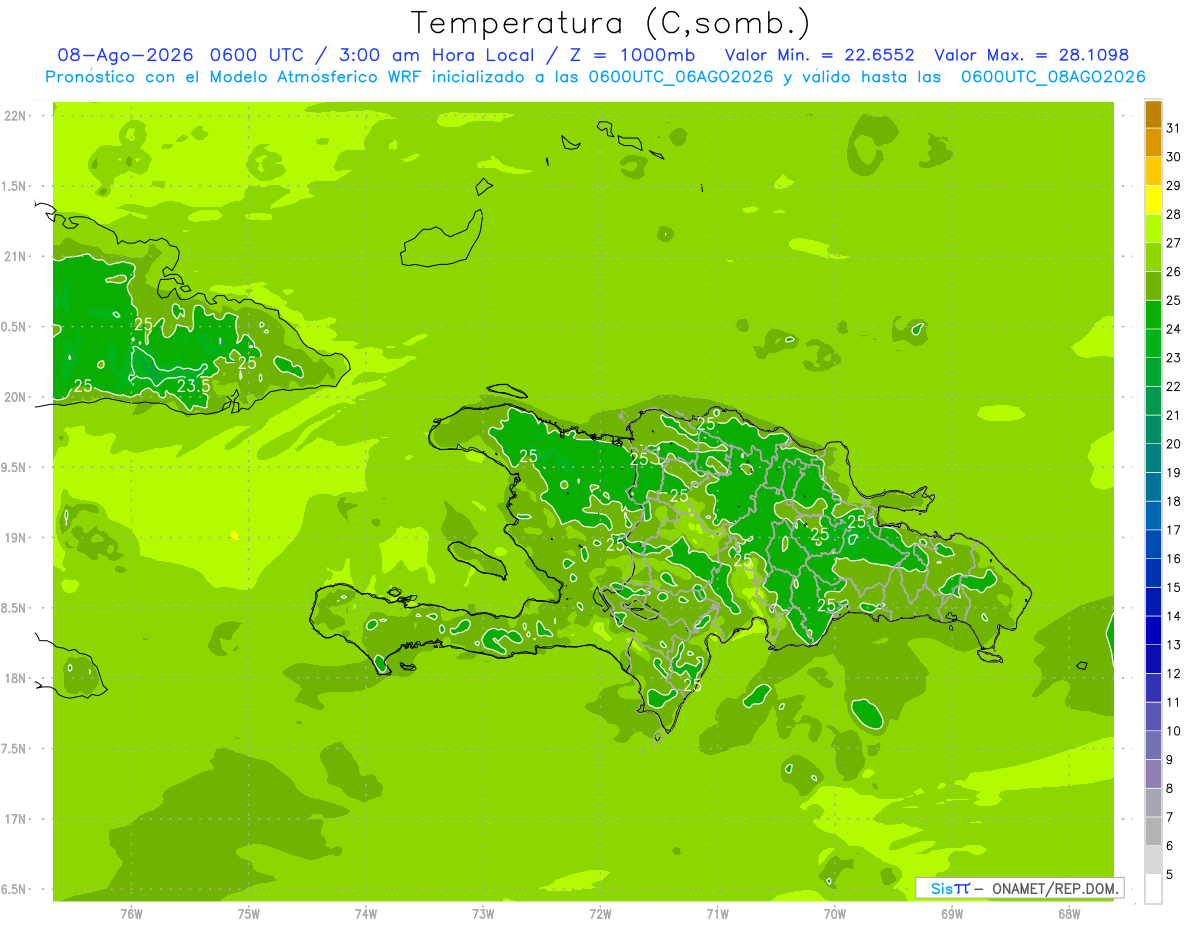1200x927 pixels.
Task: Click colorbar scale label "16"
Action: (1173, 559)
